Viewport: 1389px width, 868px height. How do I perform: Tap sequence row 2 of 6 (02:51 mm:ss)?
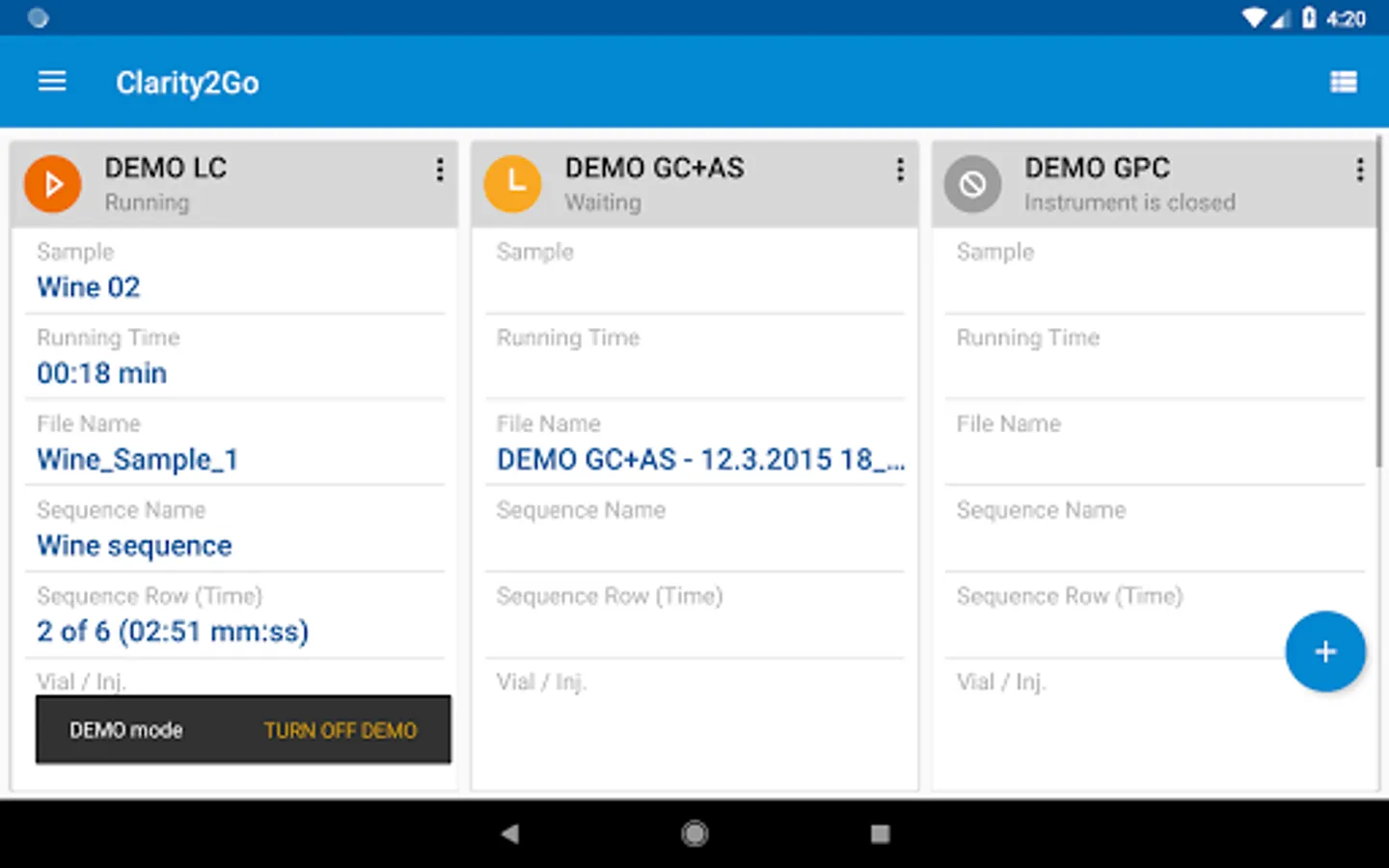173,632
